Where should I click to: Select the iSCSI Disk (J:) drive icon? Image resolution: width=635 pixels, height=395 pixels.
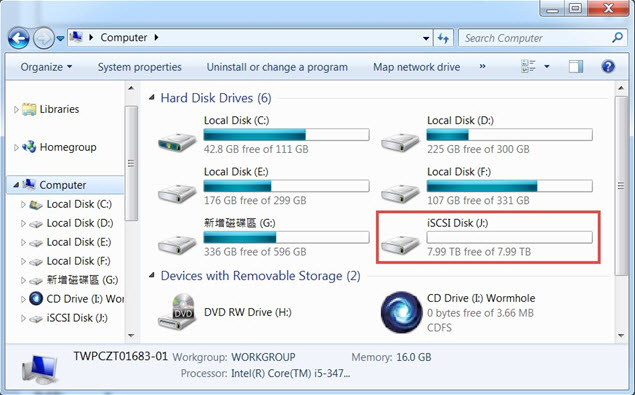(x=400, y=244)
